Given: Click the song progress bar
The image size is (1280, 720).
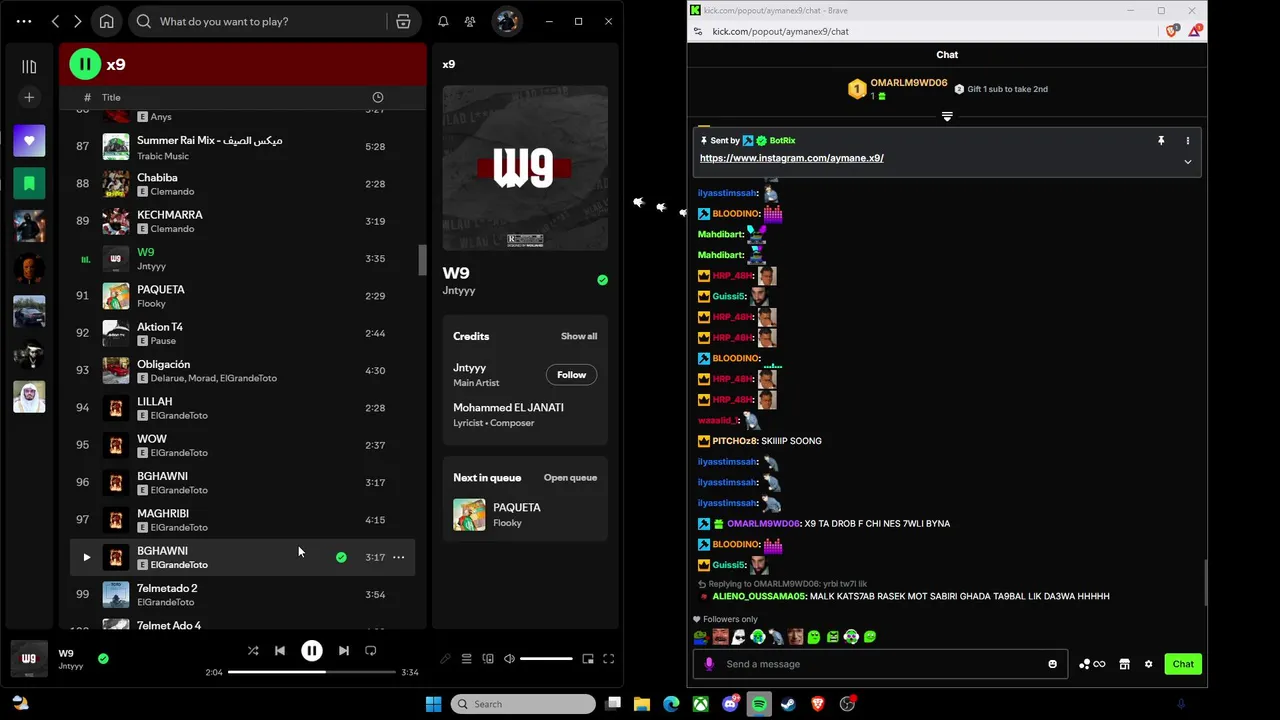Looking at the screenshot, I should tap(311, 672).
